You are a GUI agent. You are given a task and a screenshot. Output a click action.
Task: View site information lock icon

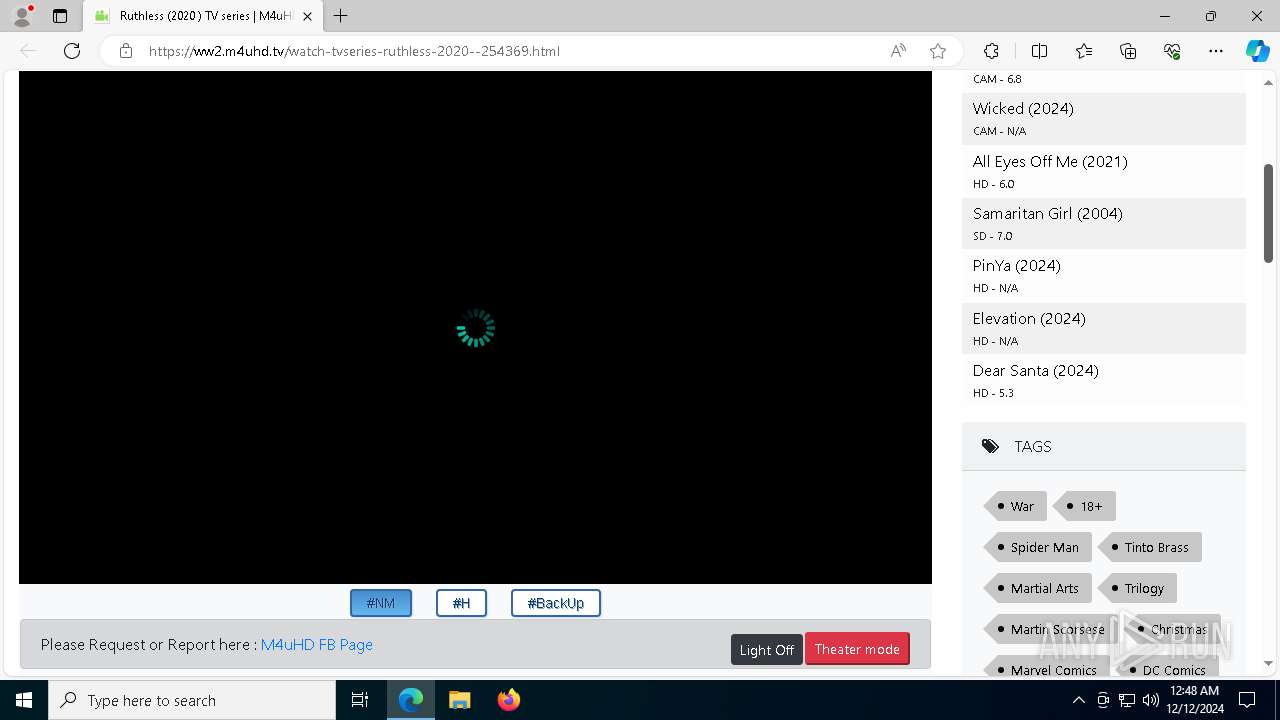126,51
